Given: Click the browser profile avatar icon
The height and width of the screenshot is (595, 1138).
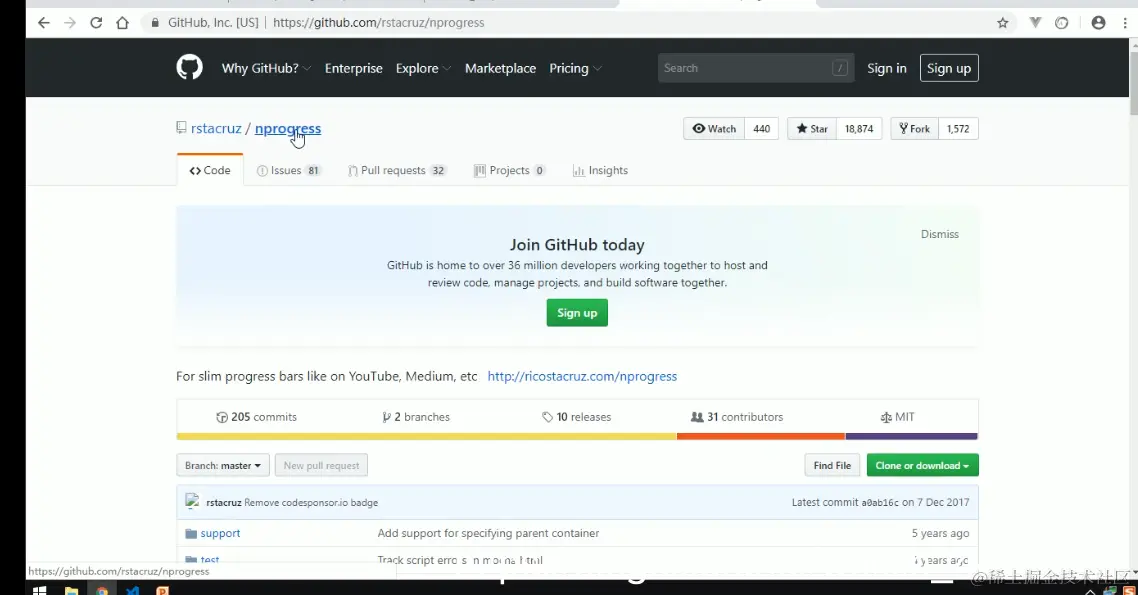Looking at the screenshot, I should point(1098,22).
